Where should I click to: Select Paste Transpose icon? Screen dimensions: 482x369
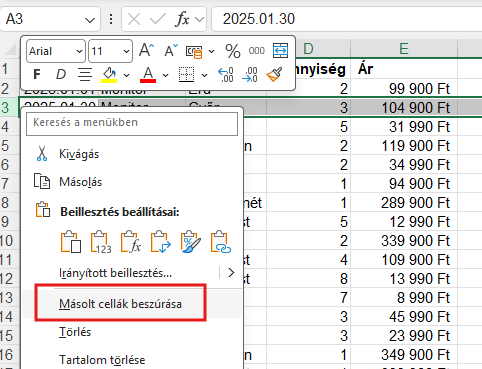[x=161, y=242]
